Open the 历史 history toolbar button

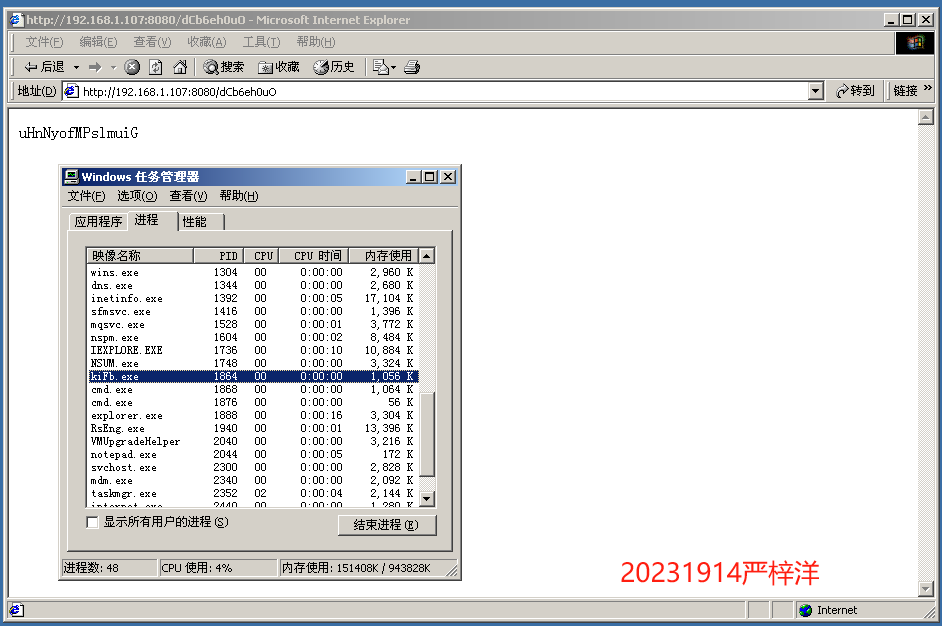tap(333, 67)
